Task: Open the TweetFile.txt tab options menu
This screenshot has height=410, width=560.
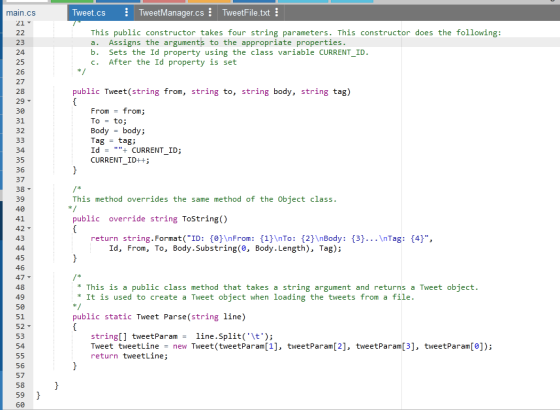Action: click(x=276, y=12)
